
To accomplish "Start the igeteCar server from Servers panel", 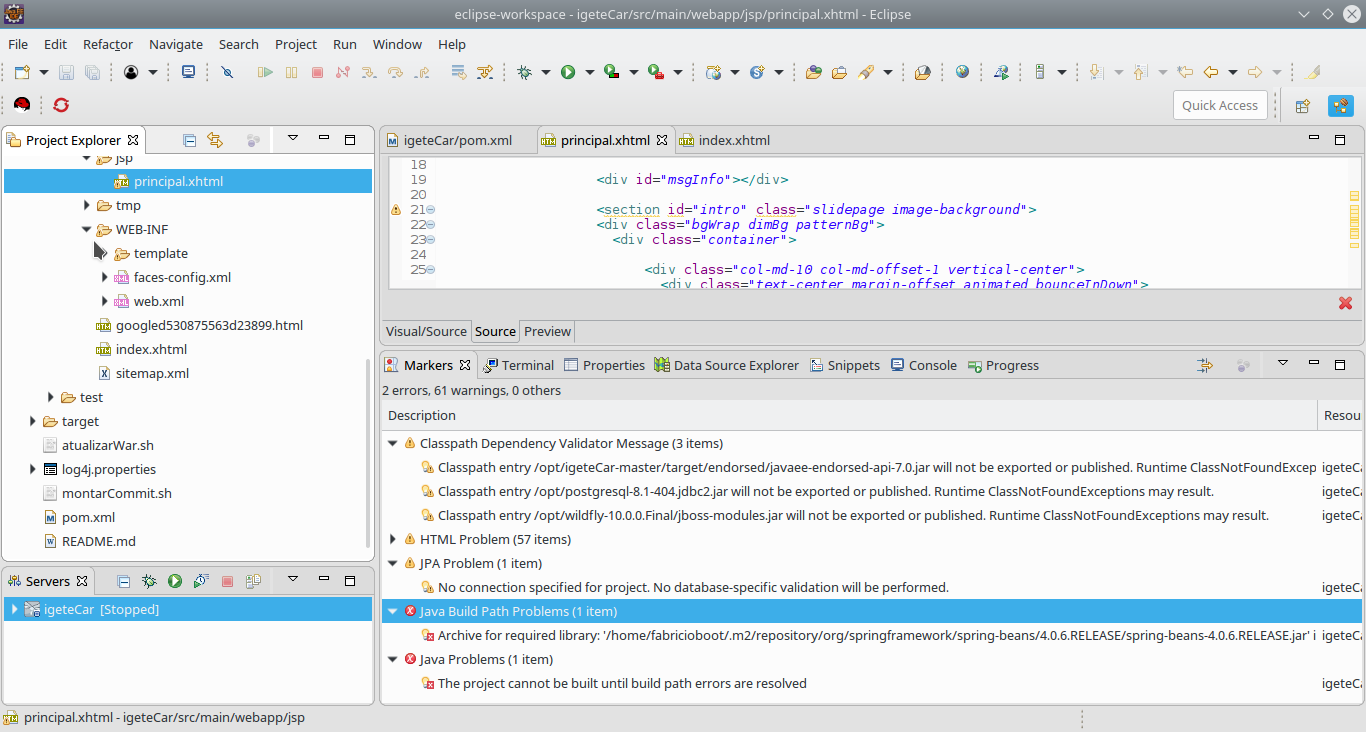I will pyautogui.click(x=175, y=581).
